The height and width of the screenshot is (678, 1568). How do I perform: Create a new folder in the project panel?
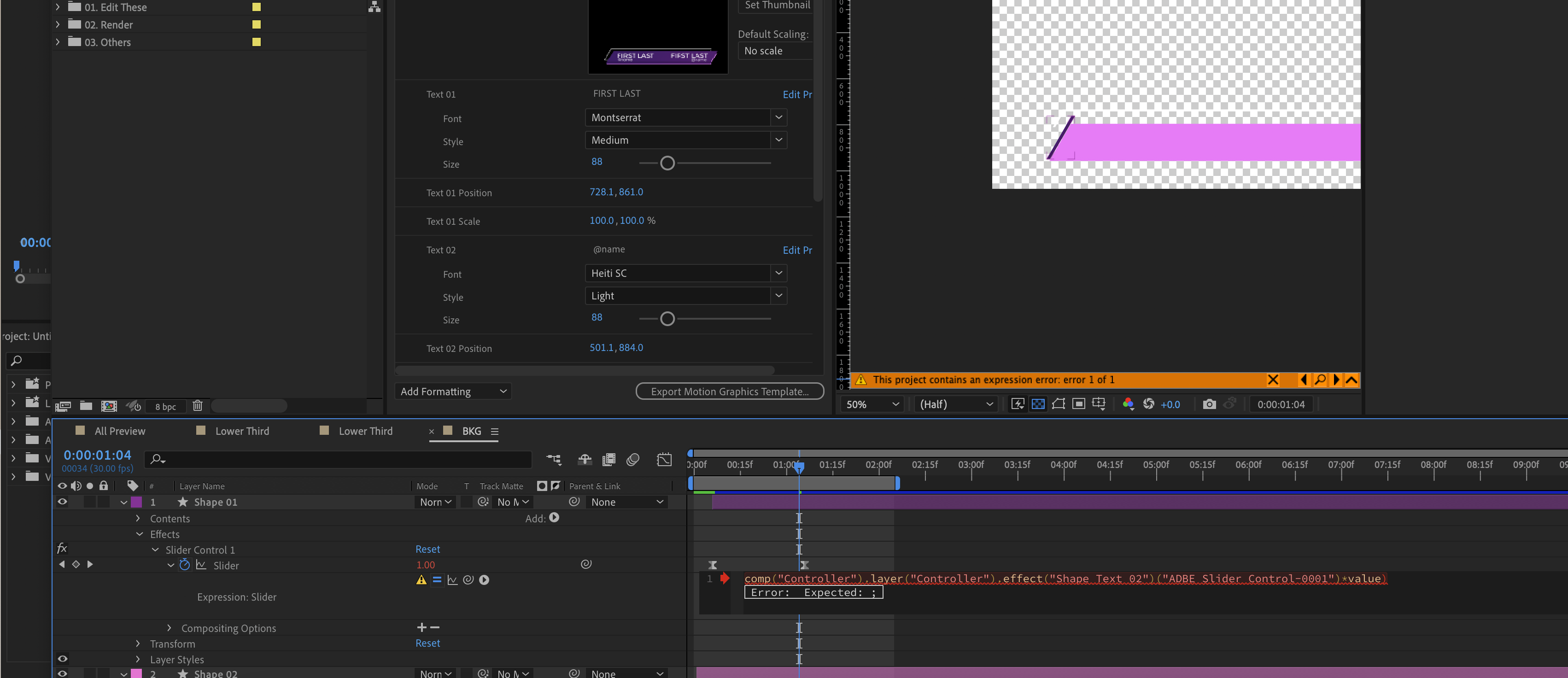pyautogui.click(x=86, y=406)
